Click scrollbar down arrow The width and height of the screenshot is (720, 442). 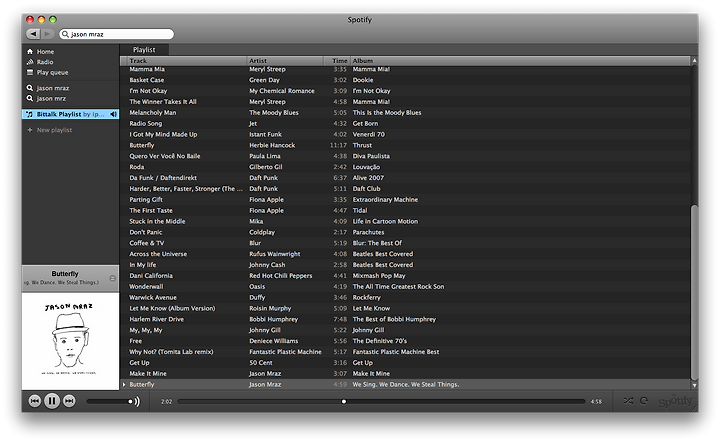pyautogui.click(x=694, y=385)
